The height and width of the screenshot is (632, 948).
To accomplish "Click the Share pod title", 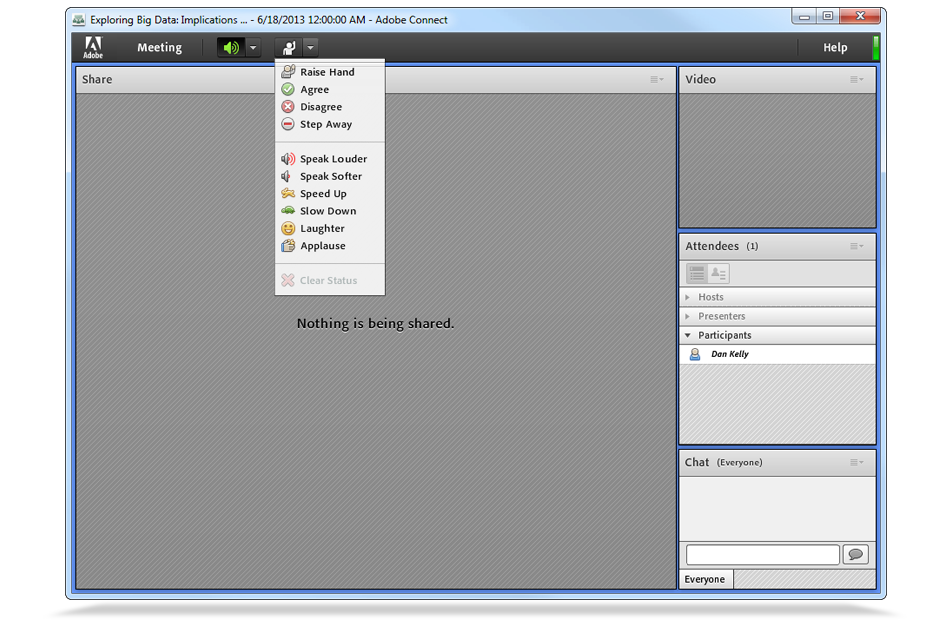I will pos(97,79).
